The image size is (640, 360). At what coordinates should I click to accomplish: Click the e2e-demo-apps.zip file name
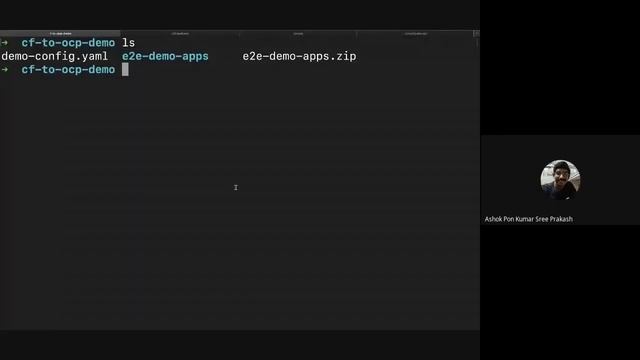(x=299, y=56)
